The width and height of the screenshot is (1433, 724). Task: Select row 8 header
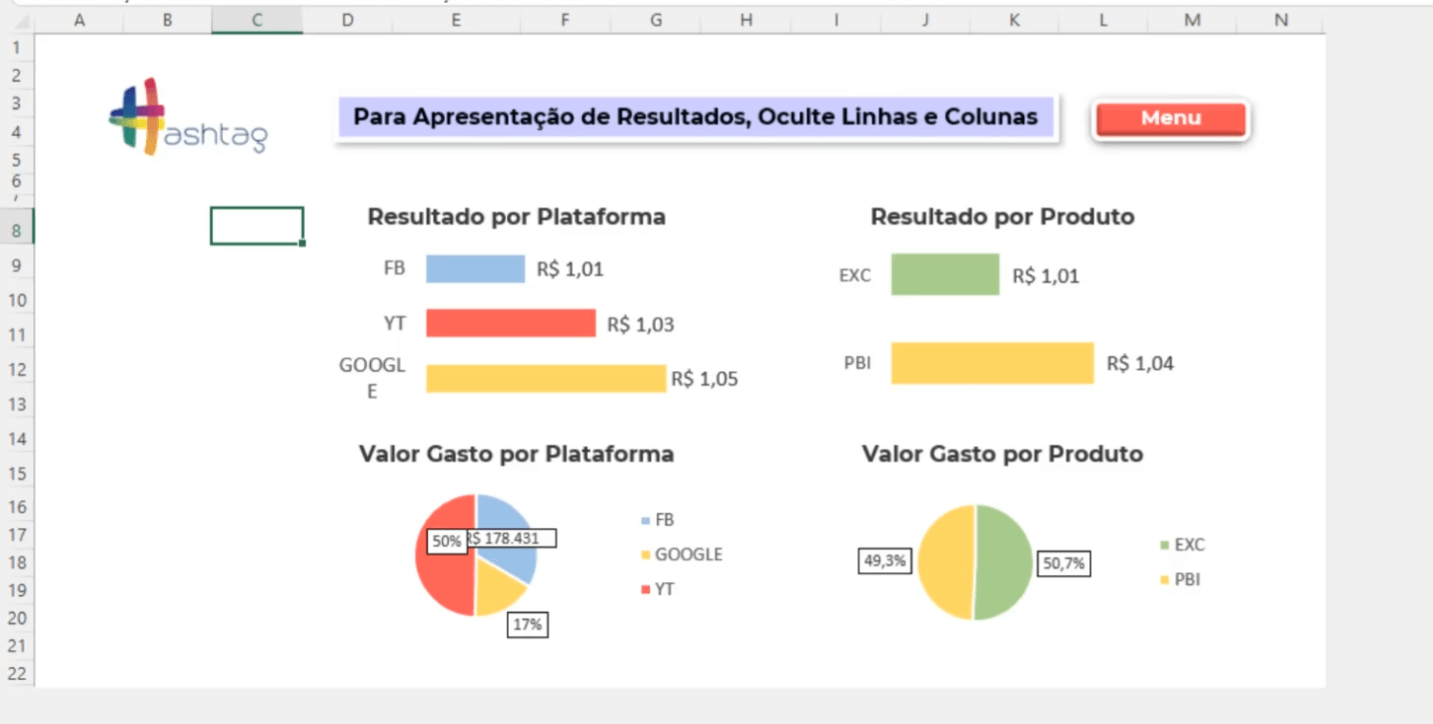[16, 227]
